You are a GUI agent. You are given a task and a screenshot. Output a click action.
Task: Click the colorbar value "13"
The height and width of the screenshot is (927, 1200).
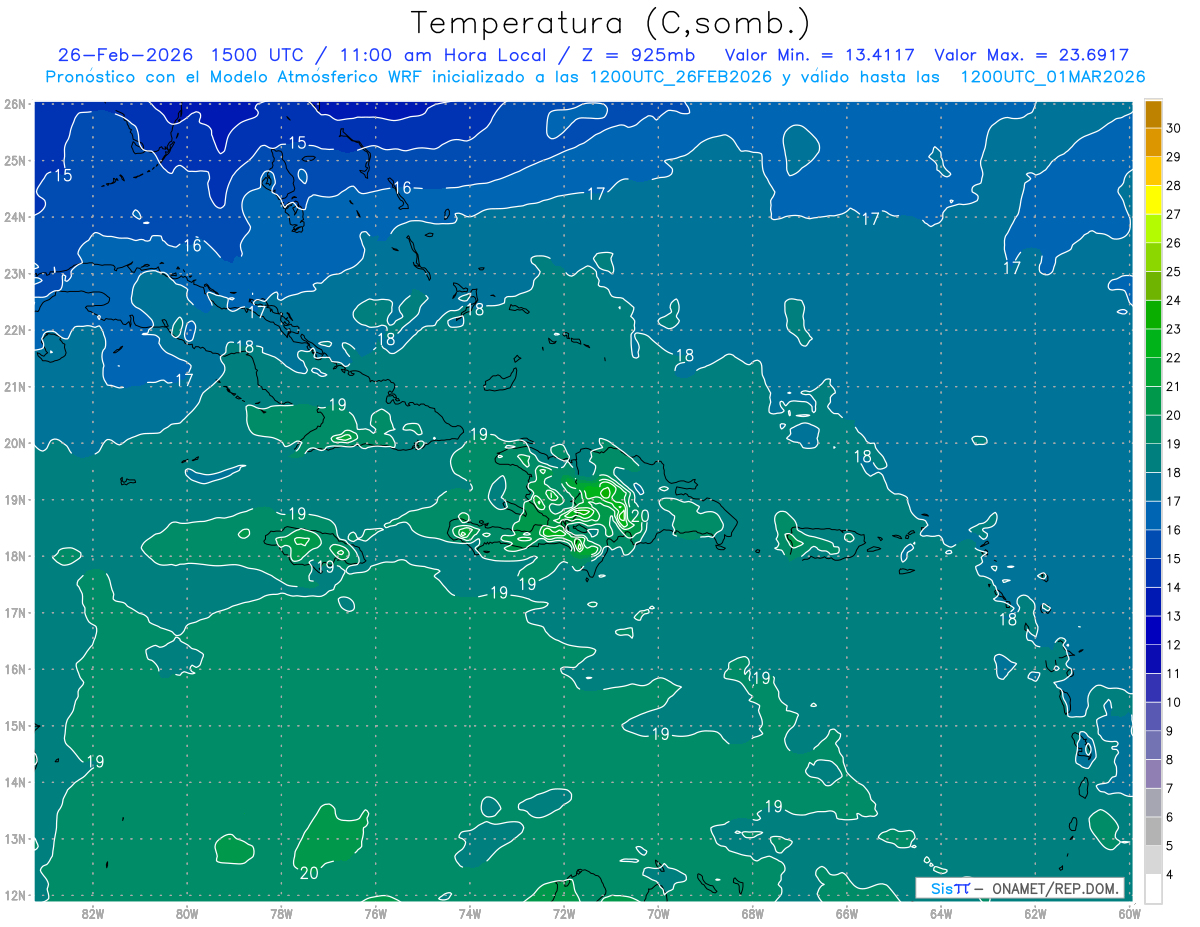[1175, 616]
